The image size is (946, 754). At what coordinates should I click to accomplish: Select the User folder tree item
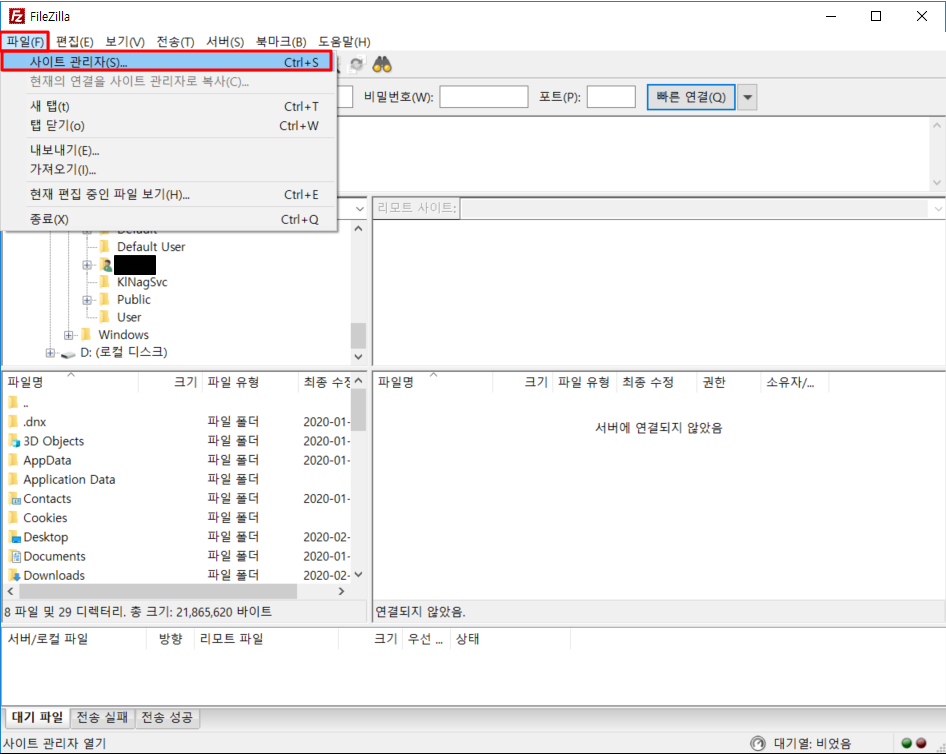(x=129, y=317)
